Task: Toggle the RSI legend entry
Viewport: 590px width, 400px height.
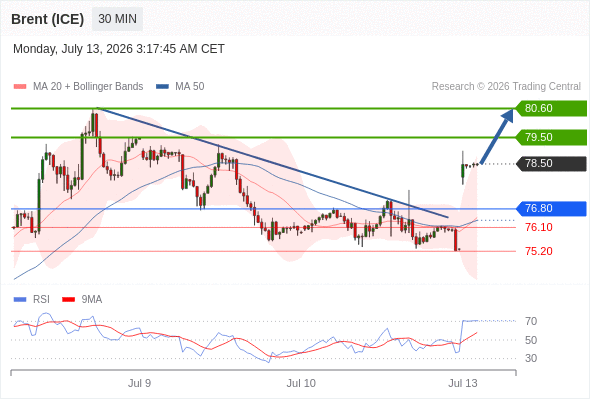Action: pos(32,300)
